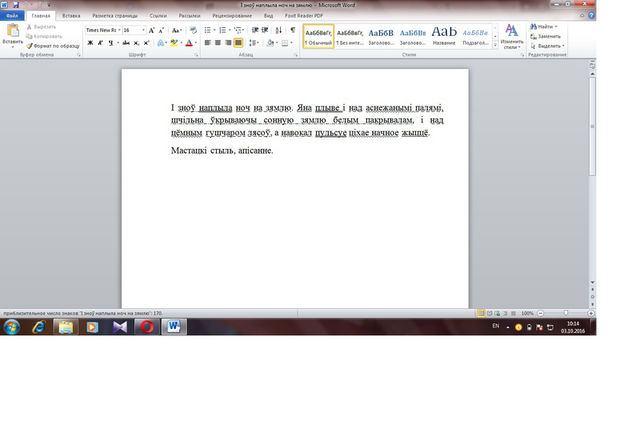
Task: Click the increase indent icon
Action: pyautogui.click(x=265, y=30)
